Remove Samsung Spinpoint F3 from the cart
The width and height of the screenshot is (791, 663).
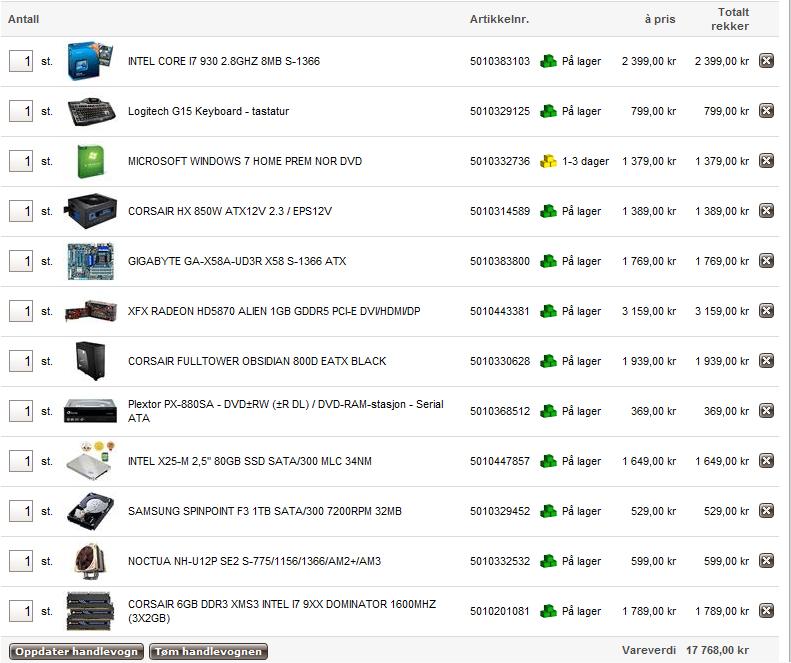pyautogui.click(x=766, y=511)
